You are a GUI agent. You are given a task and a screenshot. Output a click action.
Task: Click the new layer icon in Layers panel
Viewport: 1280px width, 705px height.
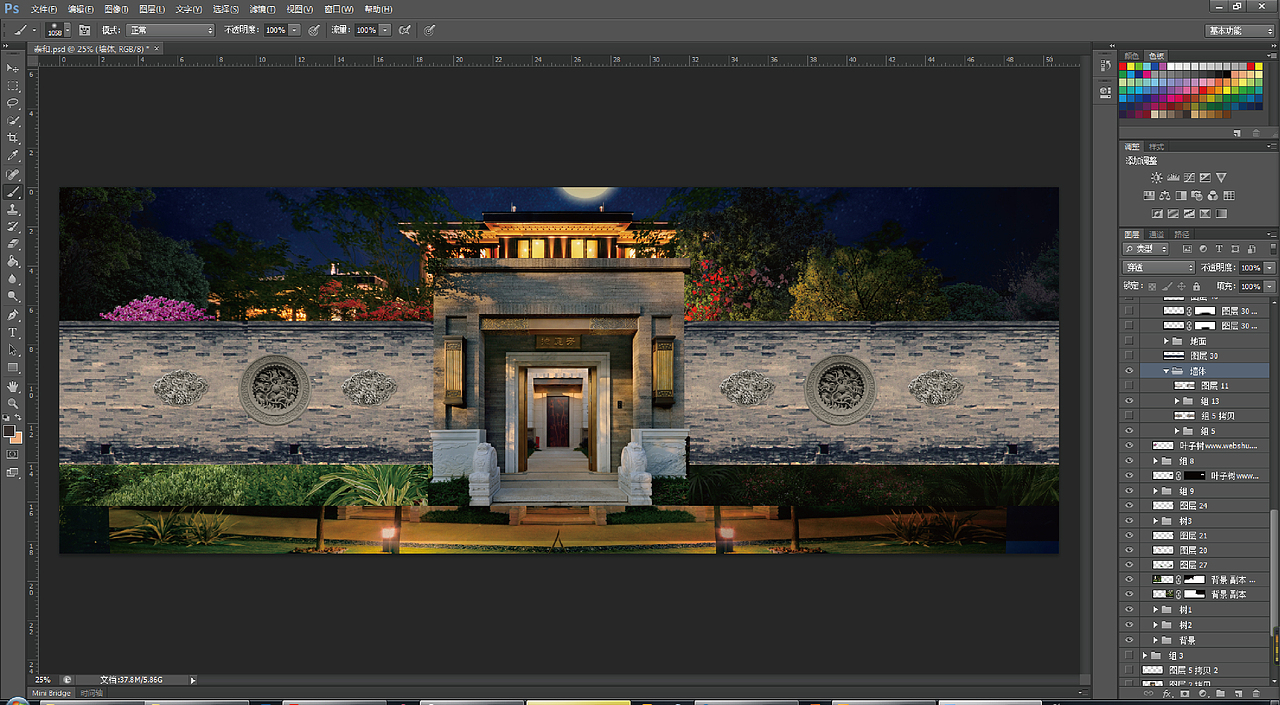point(1236,693)
